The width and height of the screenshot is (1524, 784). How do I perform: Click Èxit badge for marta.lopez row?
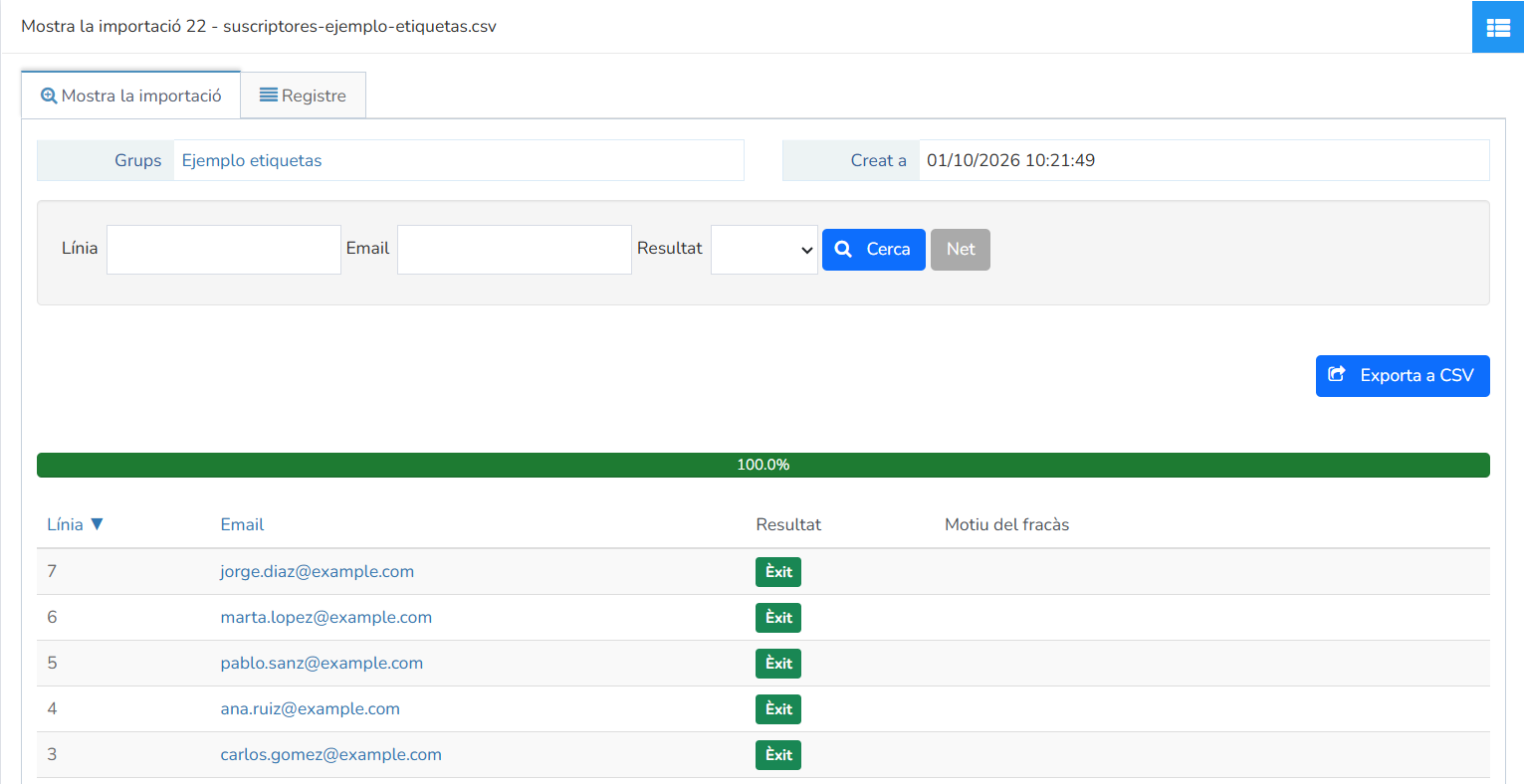778,618
